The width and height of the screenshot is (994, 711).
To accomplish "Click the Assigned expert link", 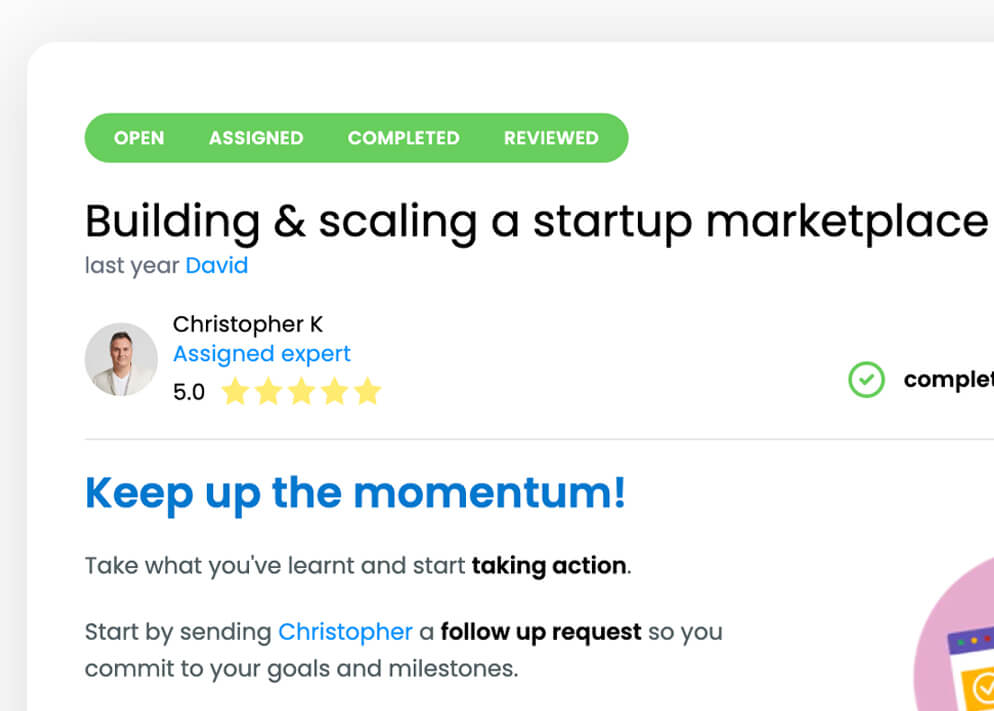I will (262, 354).
